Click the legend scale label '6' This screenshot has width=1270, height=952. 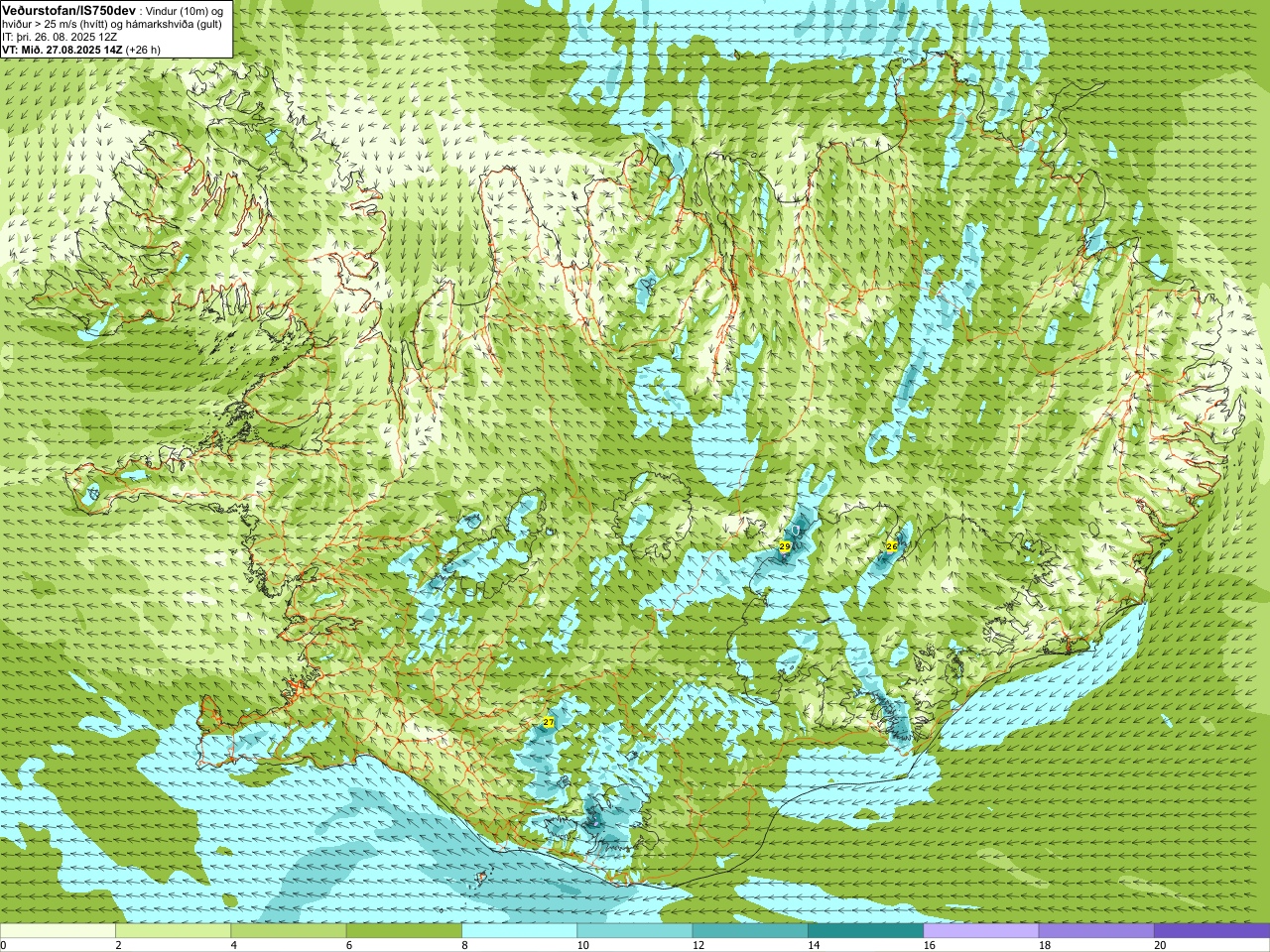(x=348, y=945)
